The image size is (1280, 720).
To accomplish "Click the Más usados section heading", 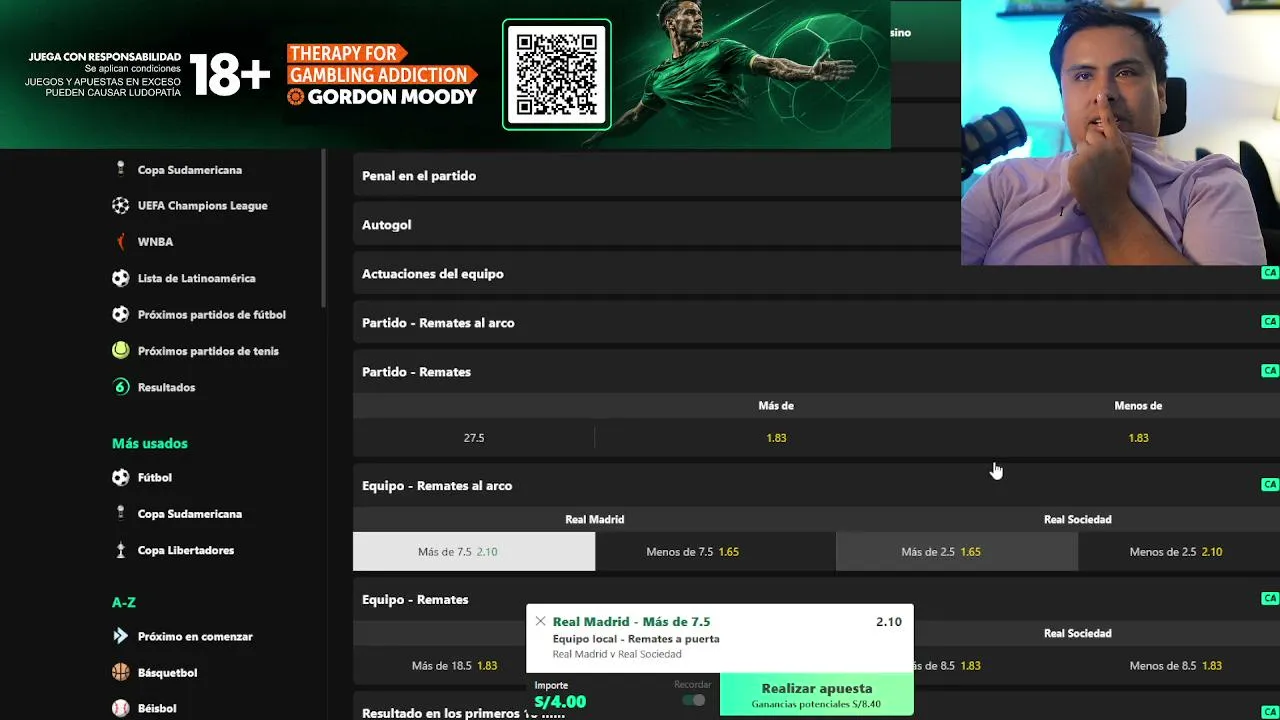I will coord(150,443).
